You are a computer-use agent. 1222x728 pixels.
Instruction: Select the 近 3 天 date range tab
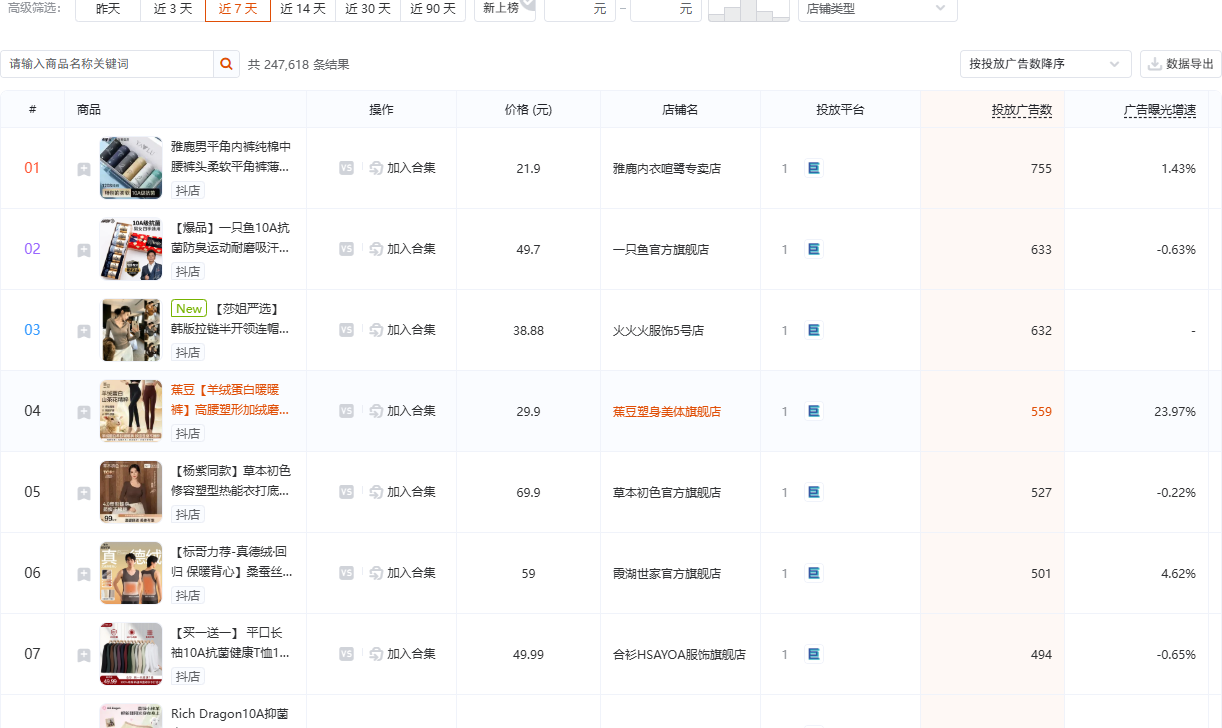coord(173,8)
